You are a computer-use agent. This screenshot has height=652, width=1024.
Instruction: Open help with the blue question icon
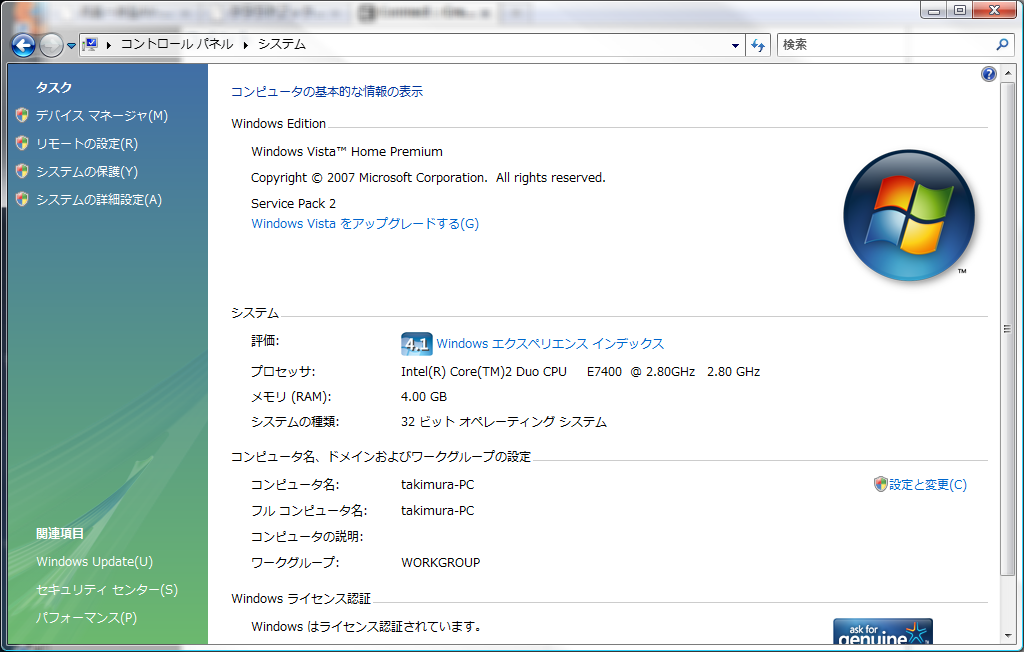point(988,74)
